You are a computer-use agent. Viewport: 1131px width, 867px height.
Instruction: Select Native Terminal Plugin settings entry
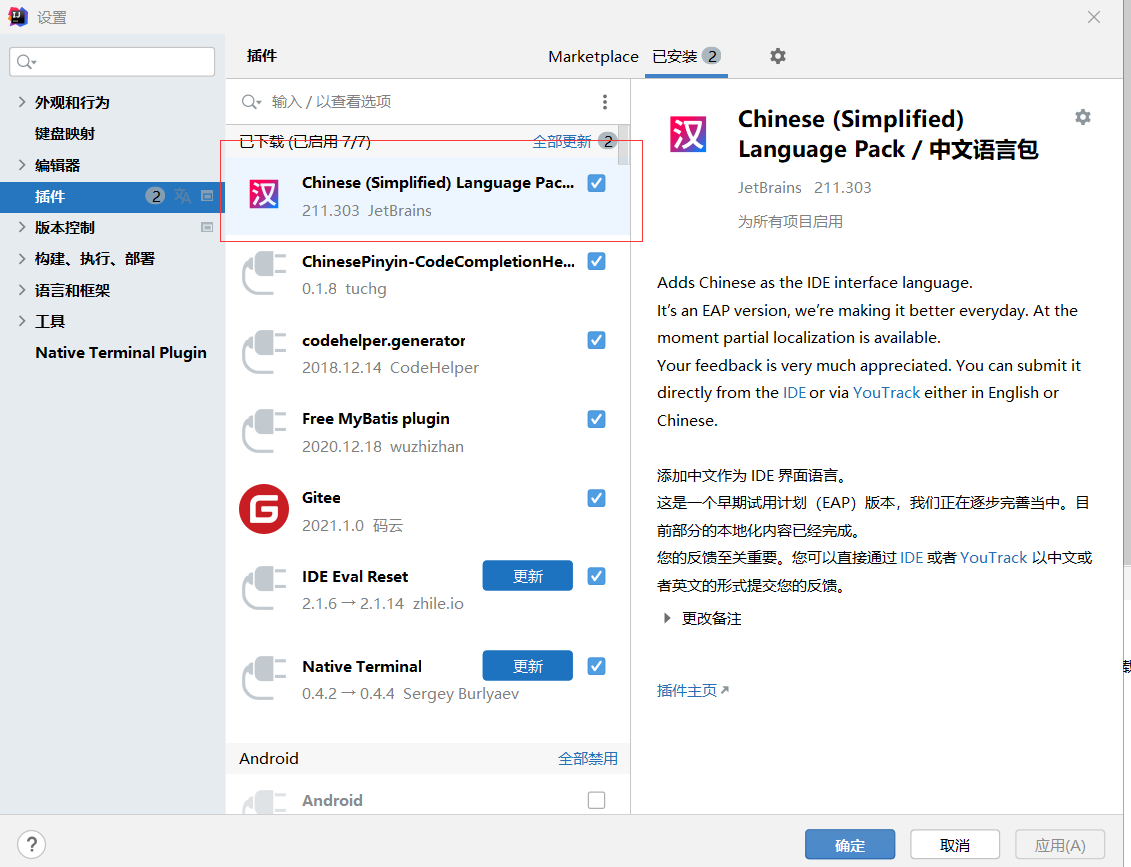pos(121,353)
